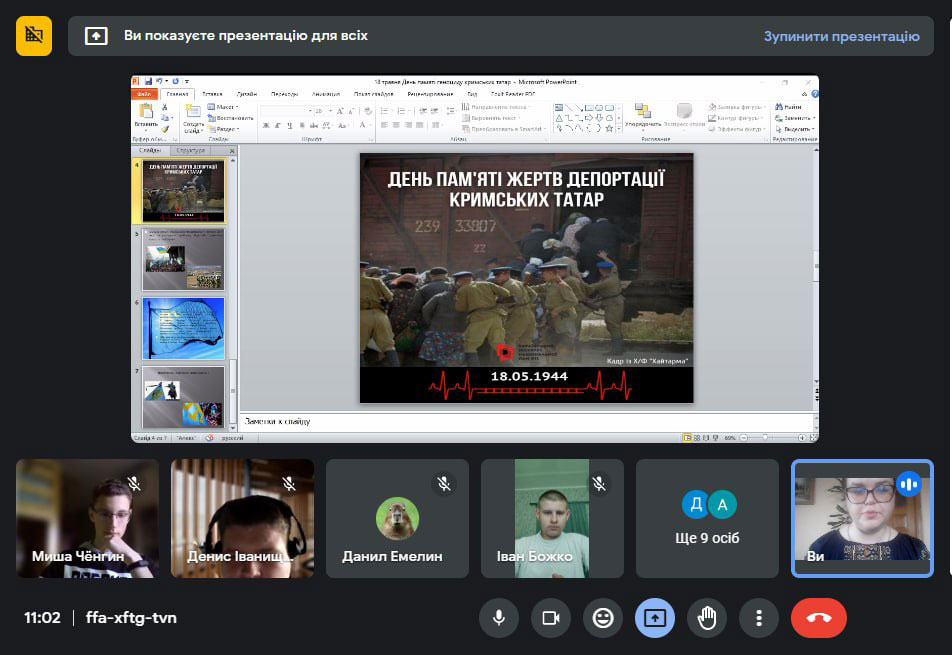Leave the call with the red hang-up button
This screenshot has width=952, height=655.
click(x=818, y=618)
